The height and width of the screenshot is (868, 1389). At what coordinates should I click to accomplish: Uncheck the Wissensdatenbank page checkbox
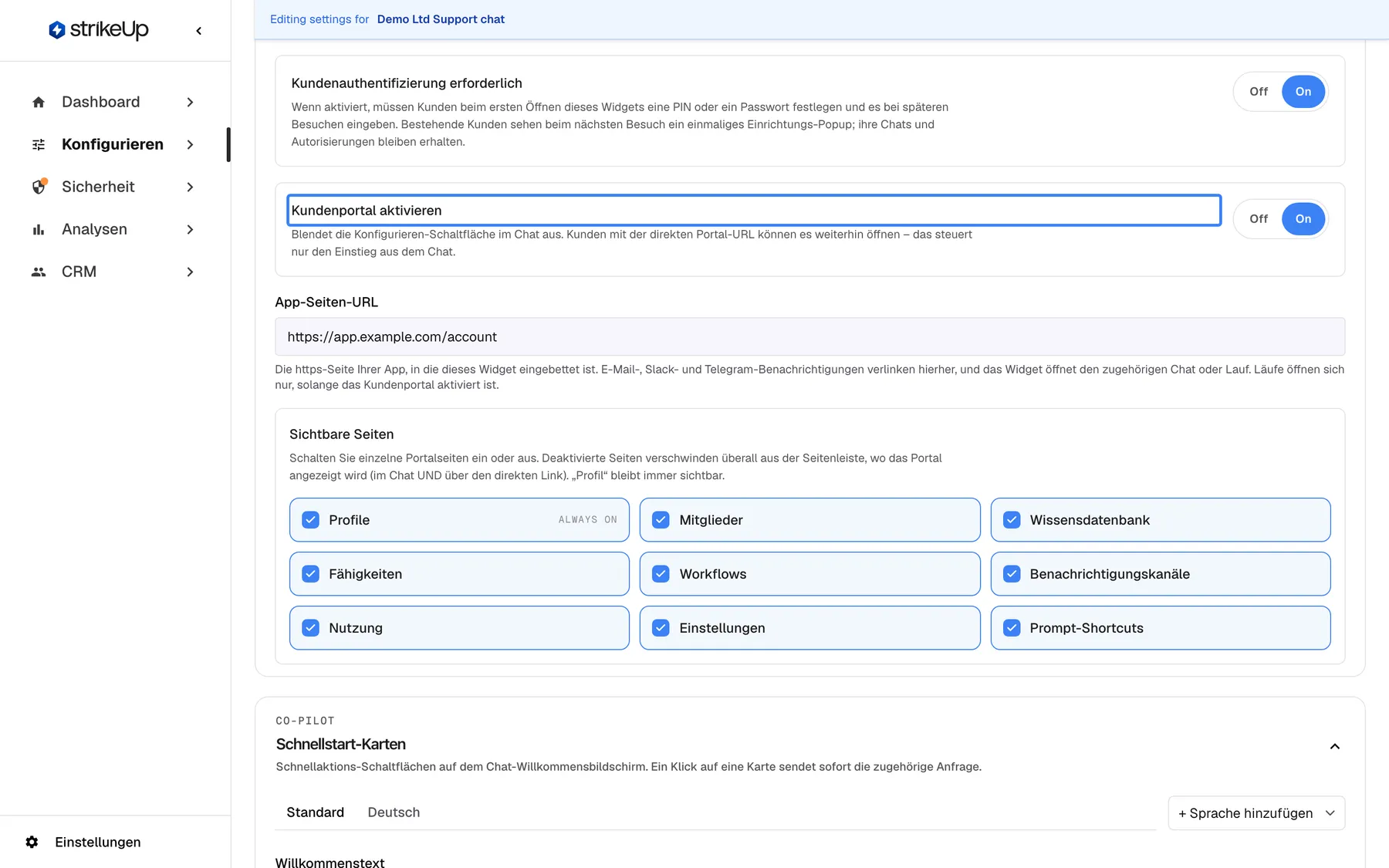(x=1012, y=520)
